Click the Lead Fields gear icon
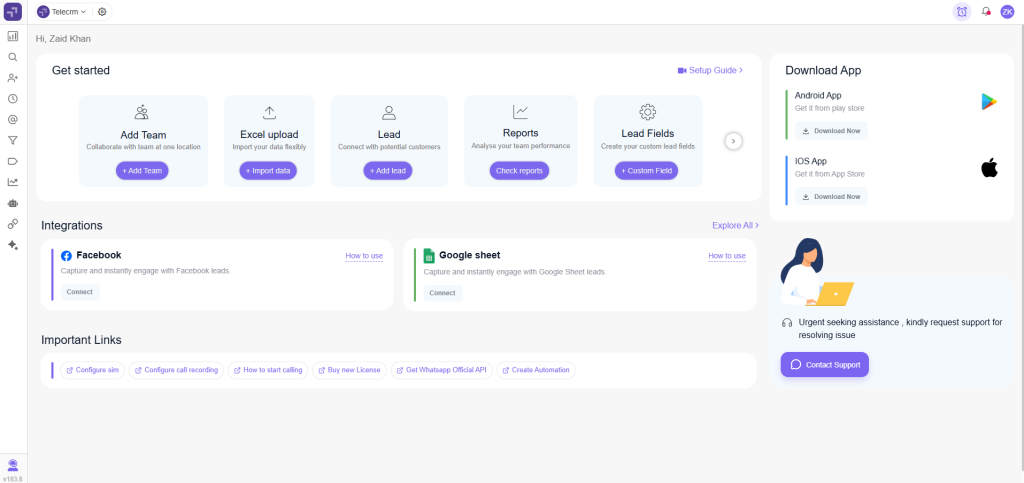This screenshot has height=483, width=1024. click(x=648, y=112)
